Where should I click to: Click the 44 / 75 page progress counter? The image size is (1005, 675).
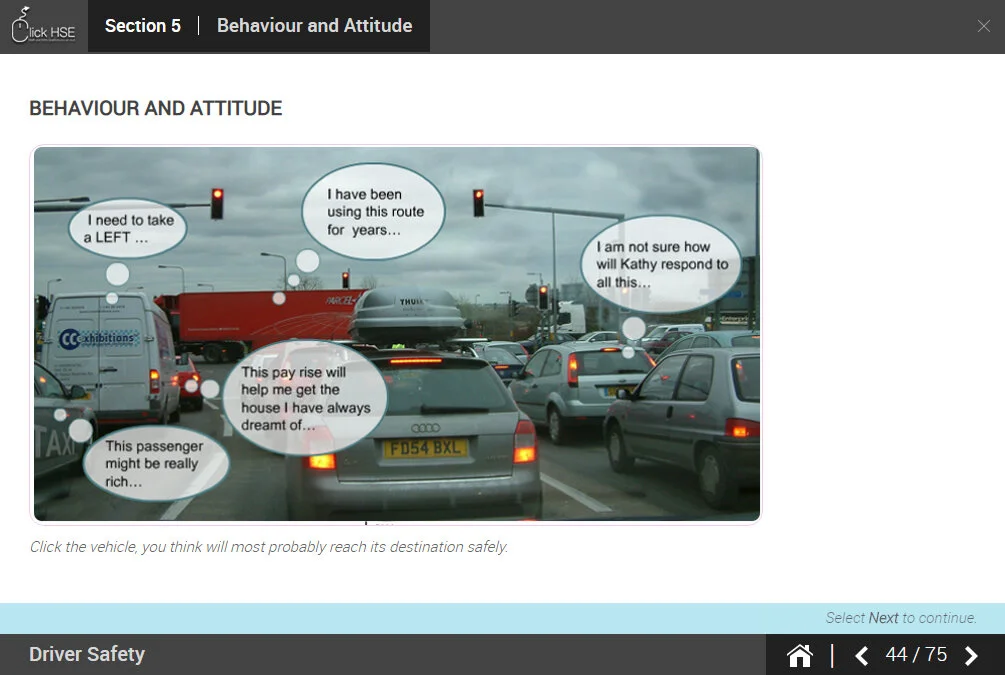[914, 654]
